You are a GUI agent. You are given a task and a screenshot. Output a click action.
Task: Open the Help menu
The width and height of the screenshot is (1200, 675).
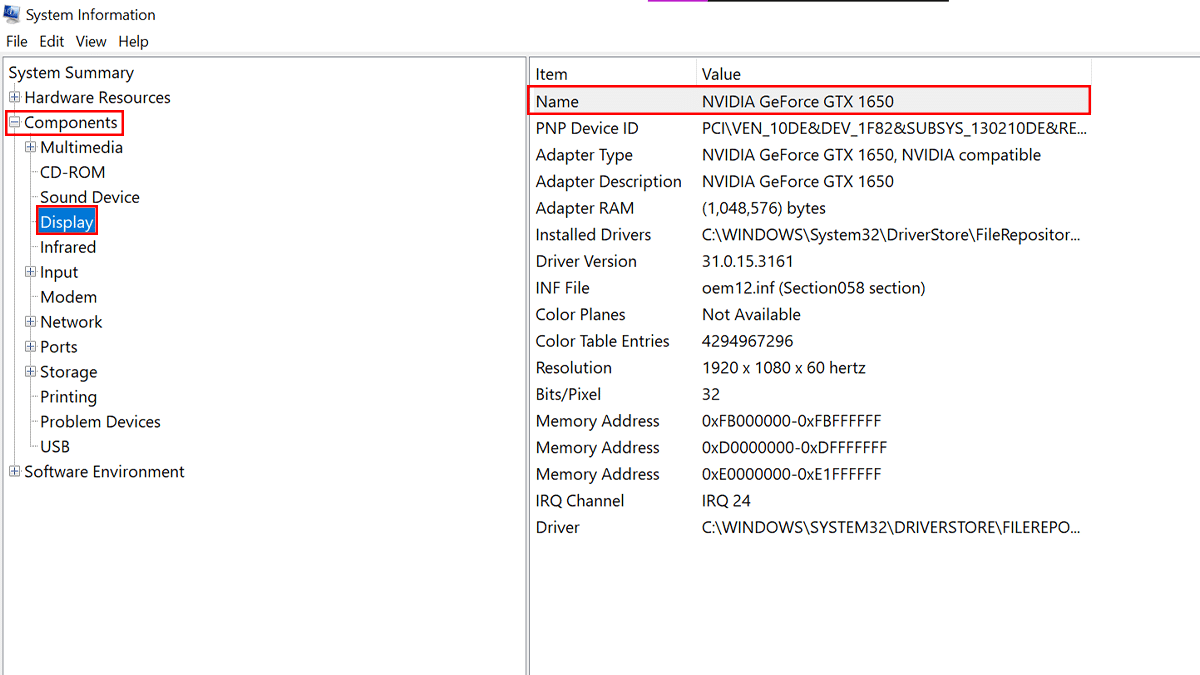[133, 41]
